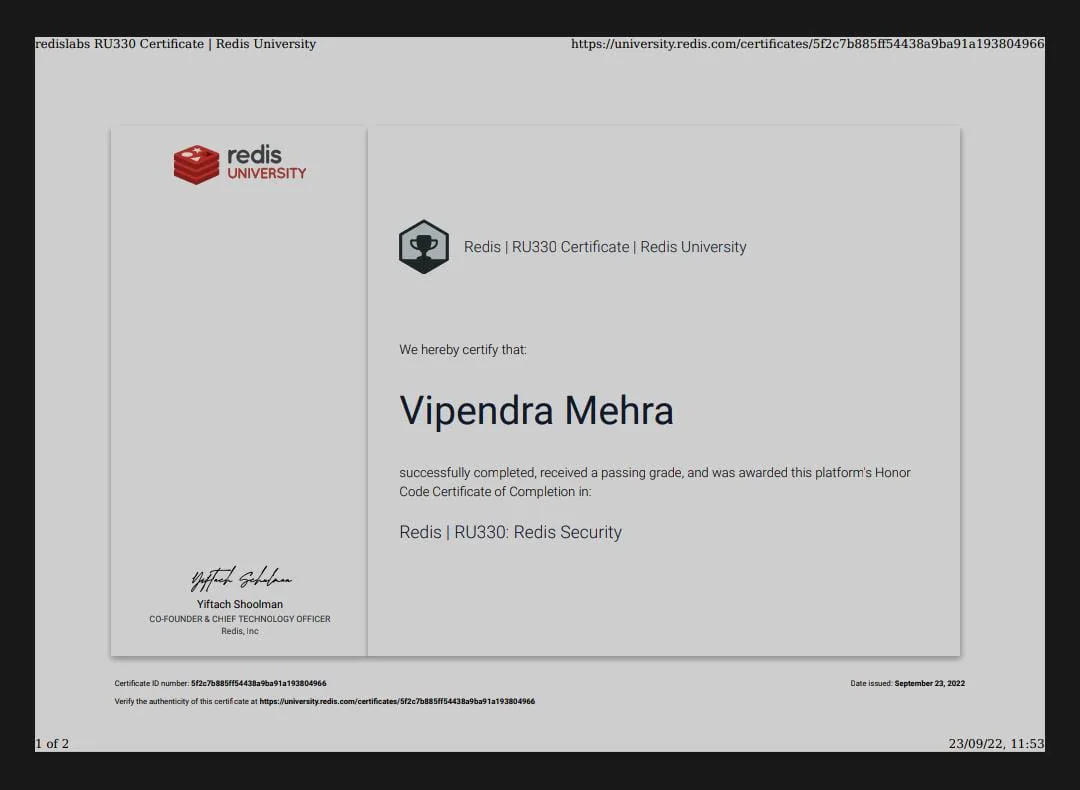Click heading 'Redis | RU330 Certificate | Redis University'
This screenshot has height=790, width=1080.
[x=605, y=247]
